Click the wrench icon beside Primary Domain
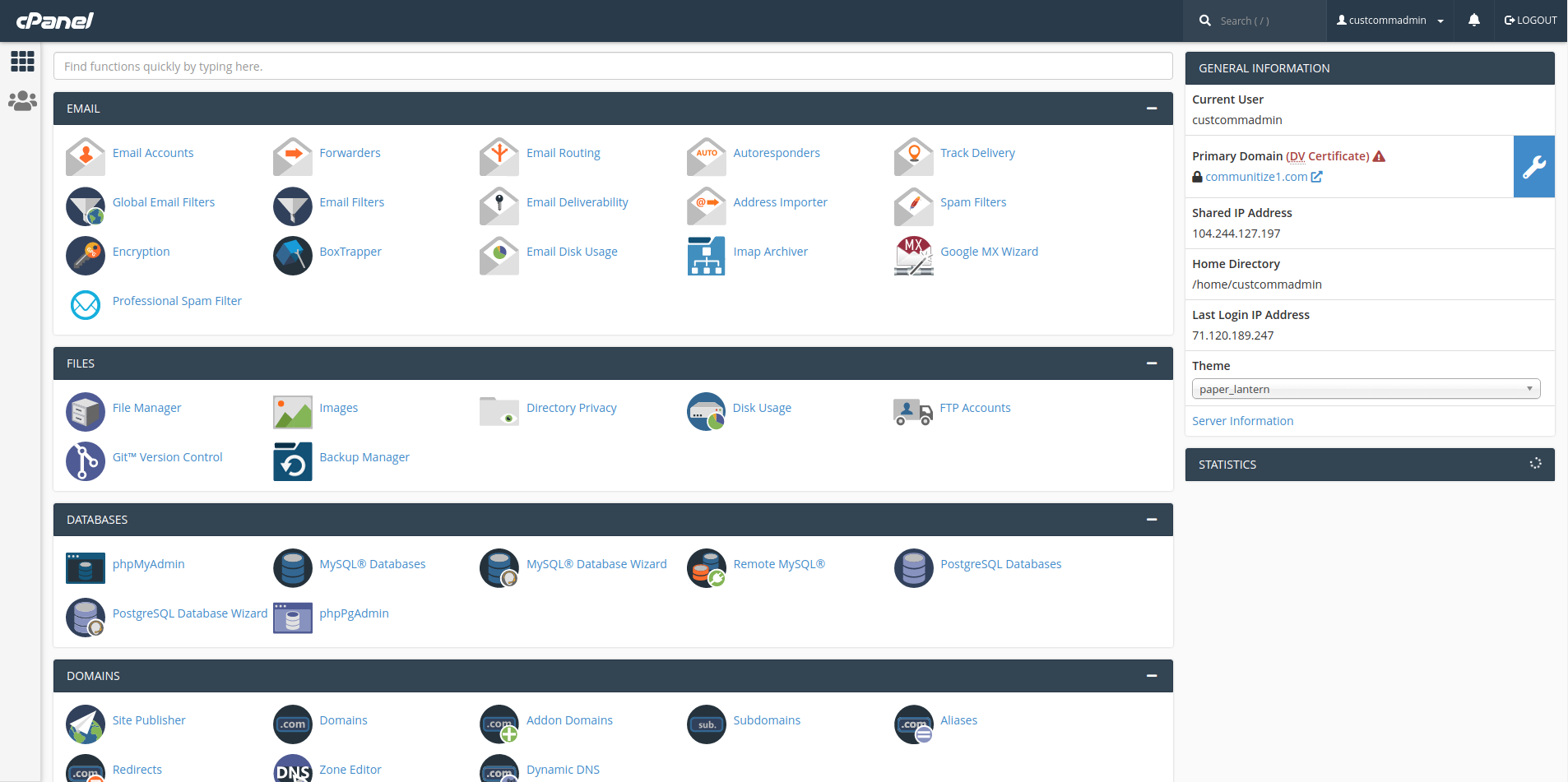The width and height of the screenshot is (1568, 782). 1533,167
